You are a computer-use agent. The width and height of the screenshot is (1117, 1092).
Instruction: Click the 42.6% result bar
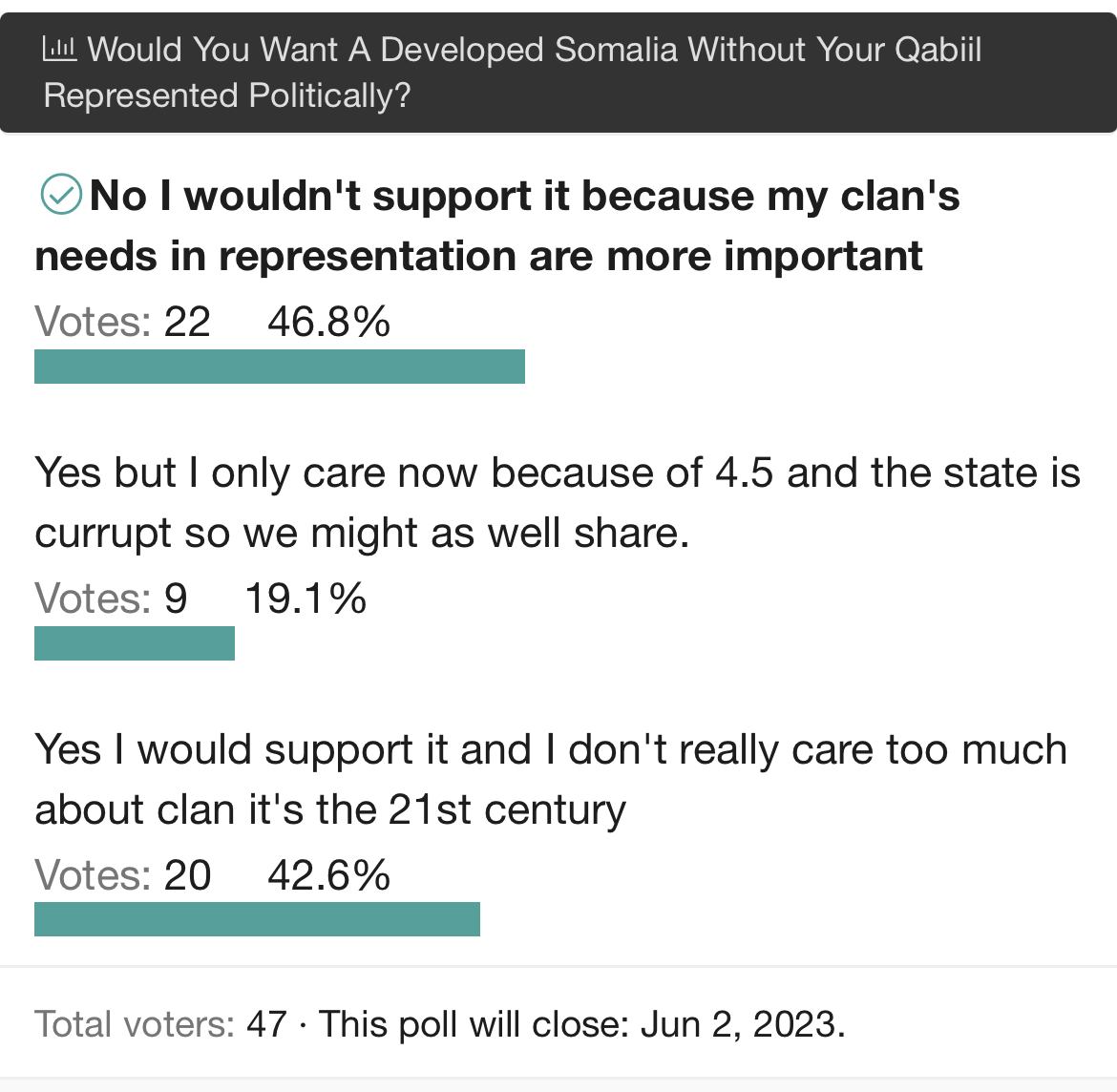[x=257, y=919]
